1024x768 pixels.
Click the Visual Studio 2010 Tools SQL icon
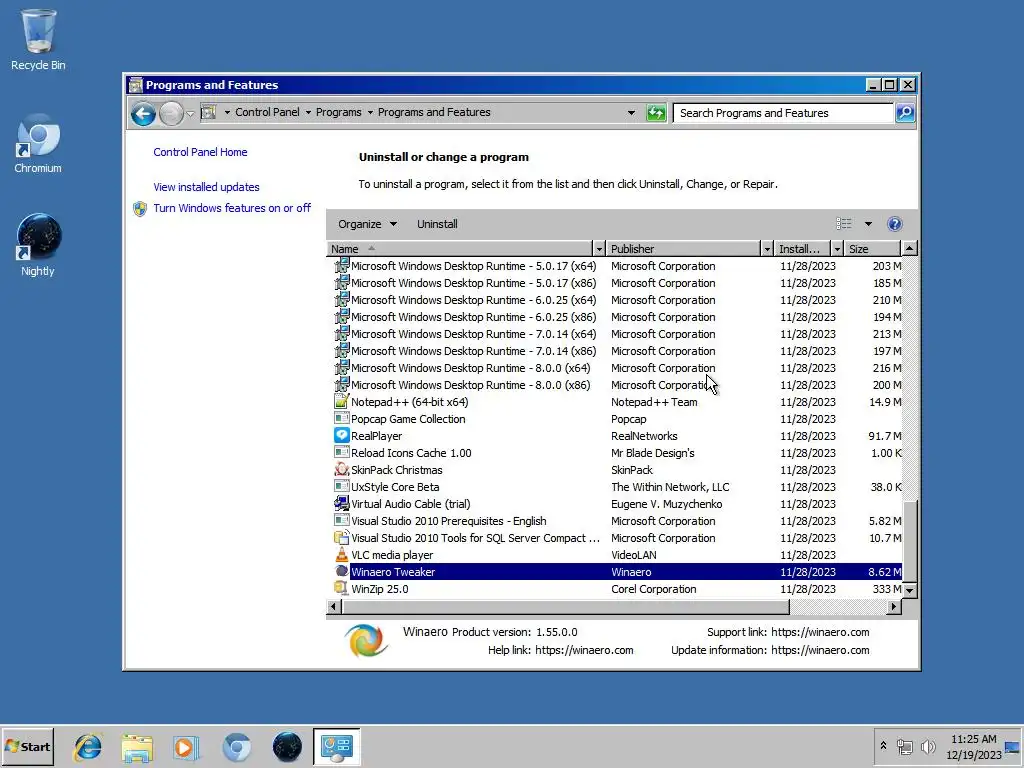click(x=341, y=537)
